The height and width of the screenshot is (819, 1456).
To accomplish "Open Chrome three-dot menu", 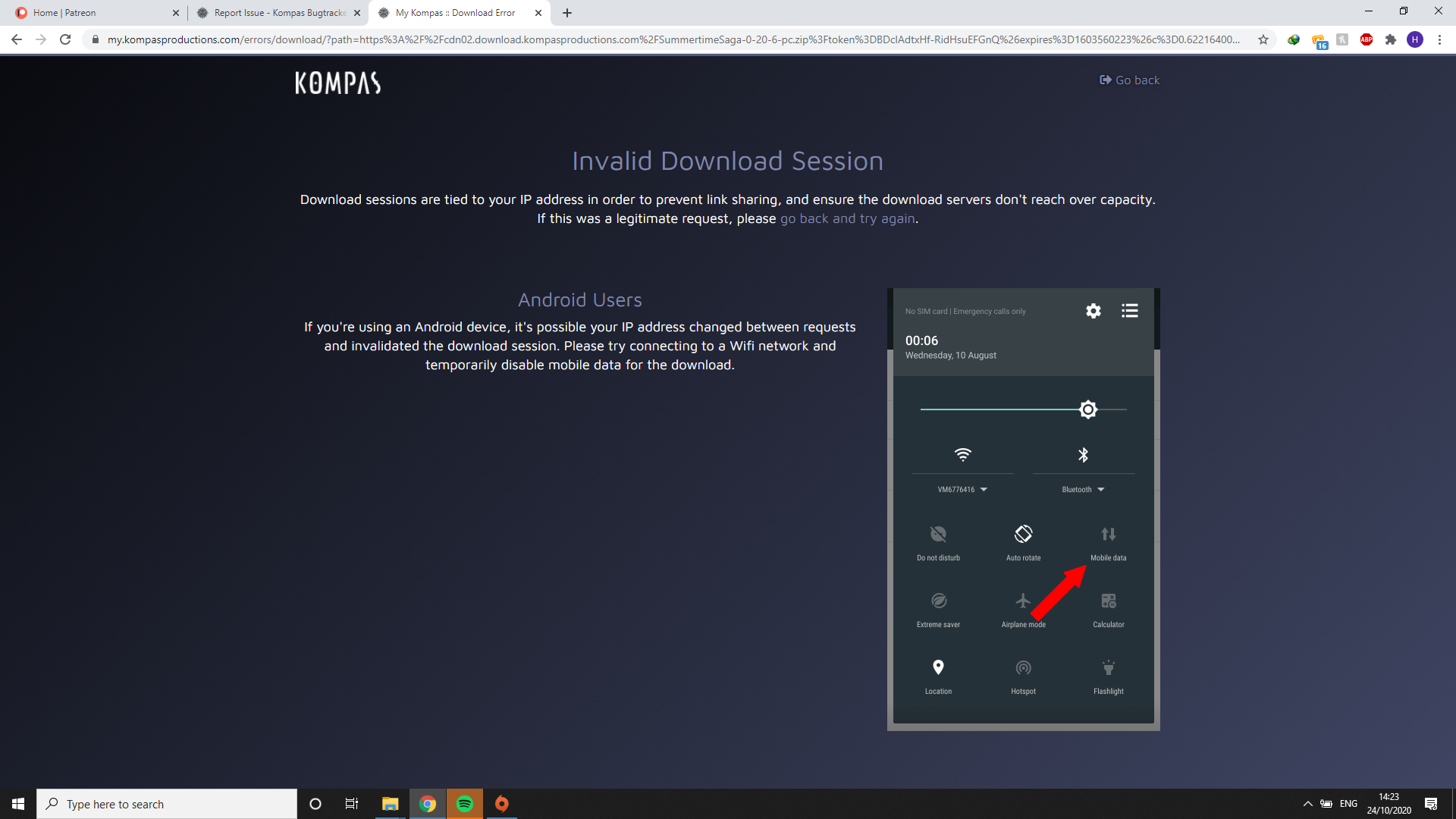I will tap(1439, 39).
